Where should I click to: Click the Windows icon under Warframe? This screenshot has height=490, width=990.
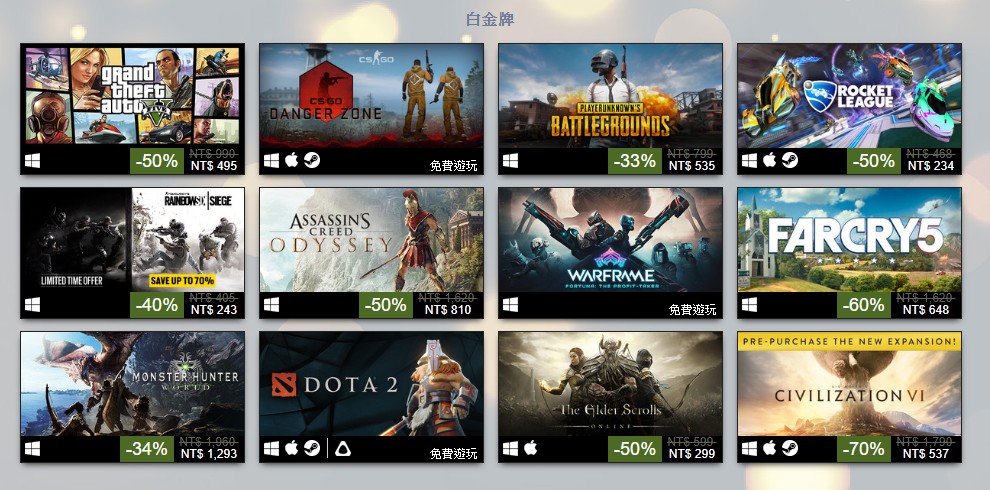(x=510, y=304)
